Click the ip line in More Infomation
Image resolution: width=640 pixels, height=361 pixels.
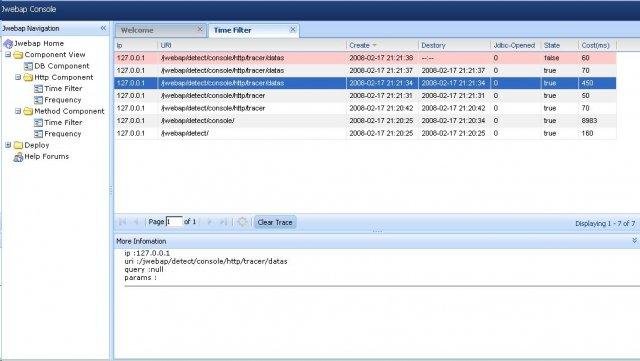147,253
